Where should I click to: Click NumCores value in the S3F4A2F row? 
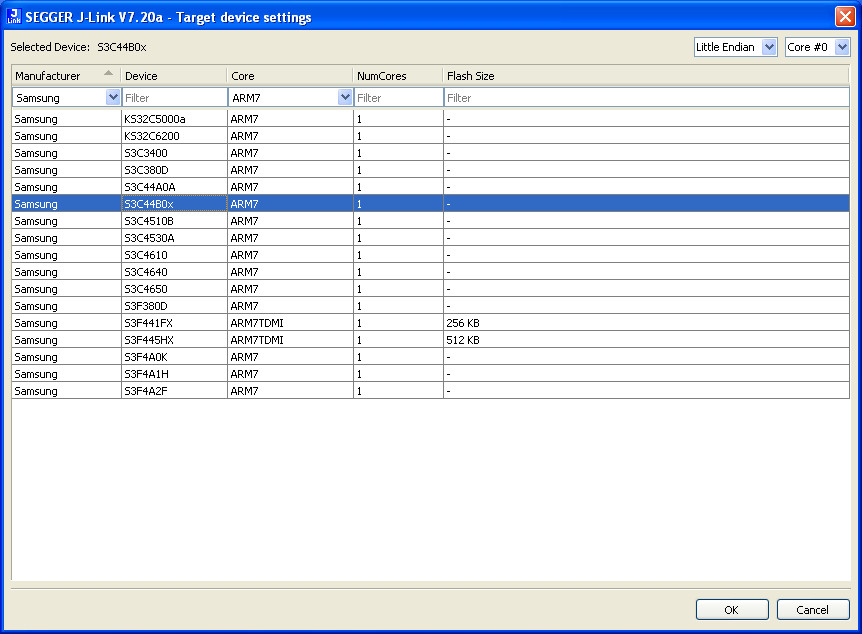point(399,392)
